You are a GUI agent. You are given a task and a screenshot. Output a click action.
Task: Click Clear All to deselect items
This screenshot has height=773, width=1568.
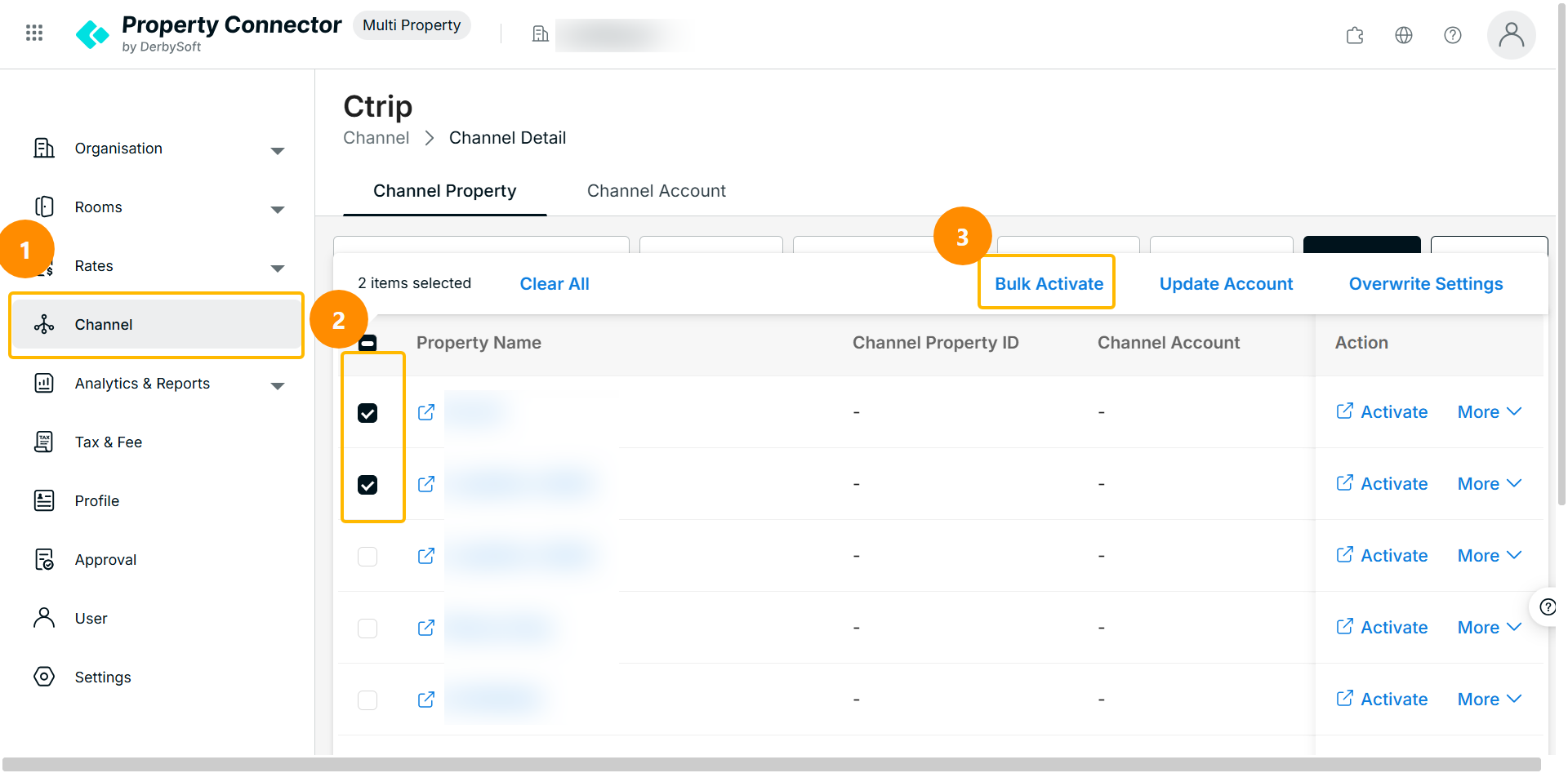555,284
